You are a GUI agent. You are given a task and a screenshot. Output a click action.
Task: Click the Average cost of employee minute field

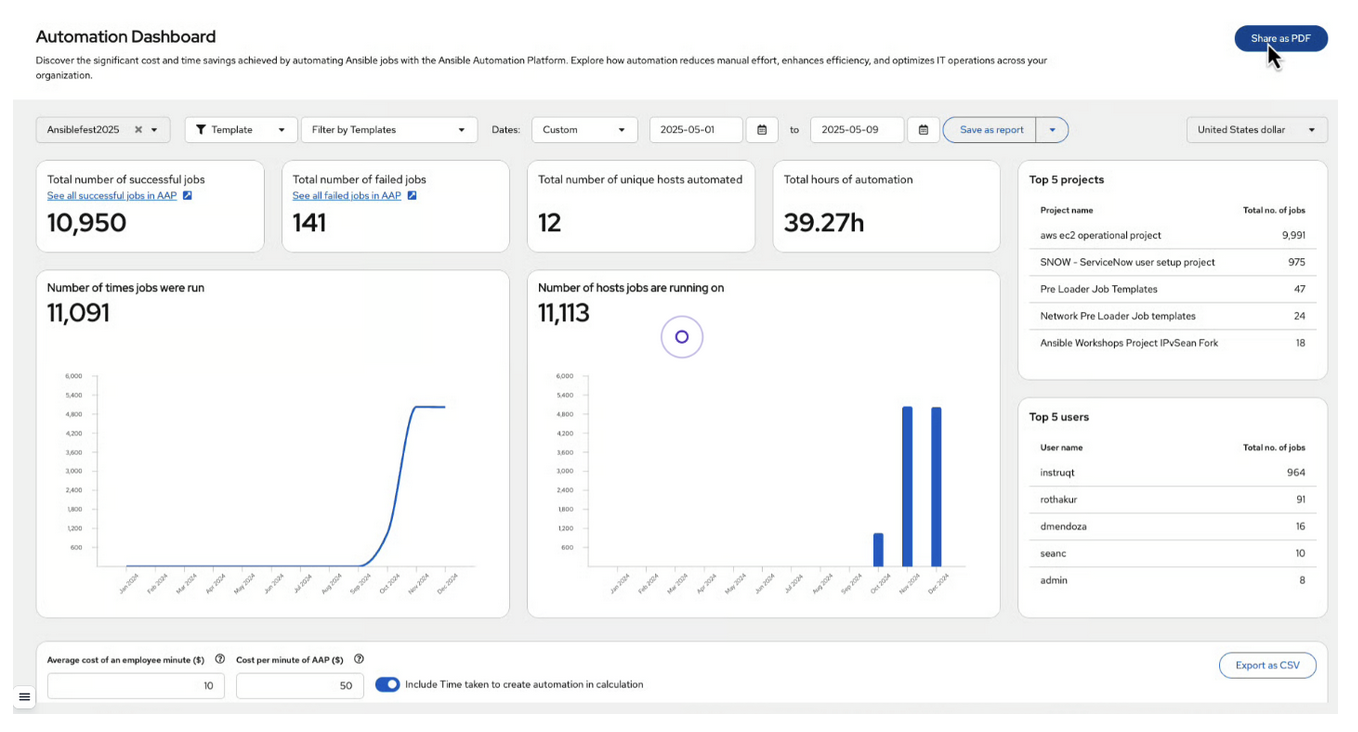pyautogui.click(x=136, y=685)
